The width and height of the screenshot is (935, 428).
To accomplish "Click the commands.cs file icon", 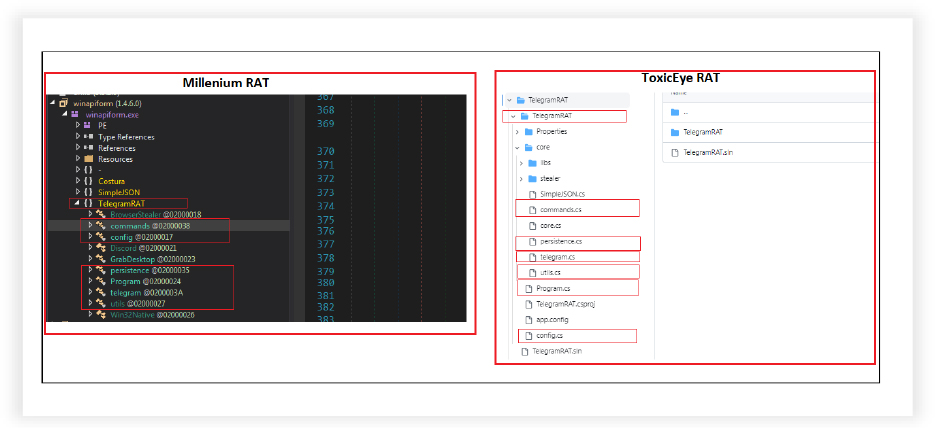I will click(532, 210).
